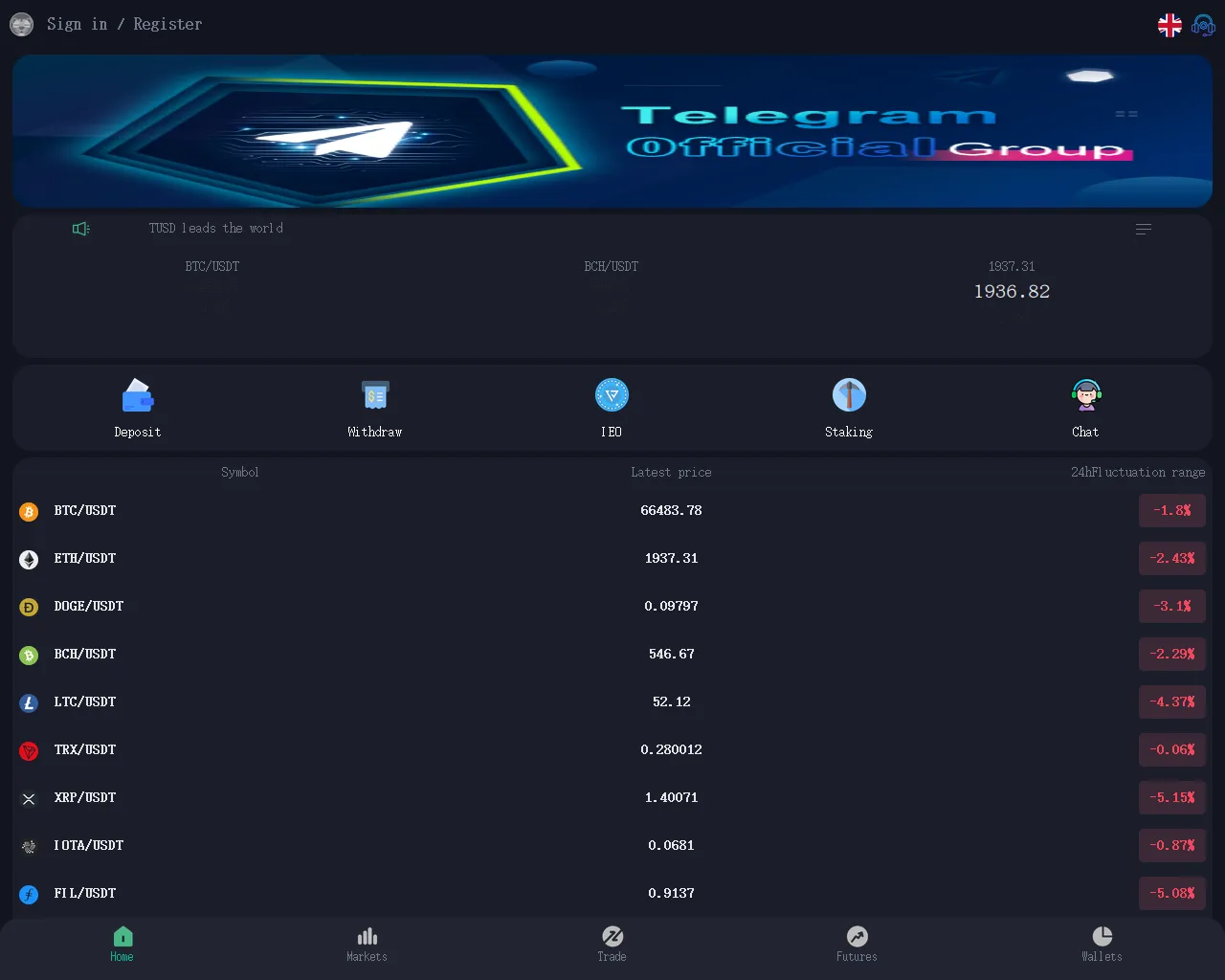This screenshot has width=1225, height=980.
Task: Open the LTC/USDT market row
Action: [612, 702]
